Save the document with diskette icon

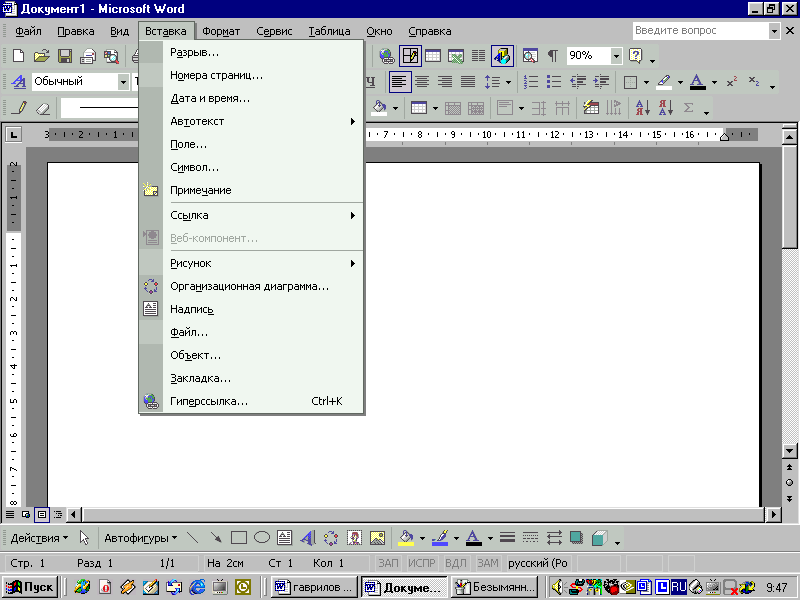pos(65,56)
